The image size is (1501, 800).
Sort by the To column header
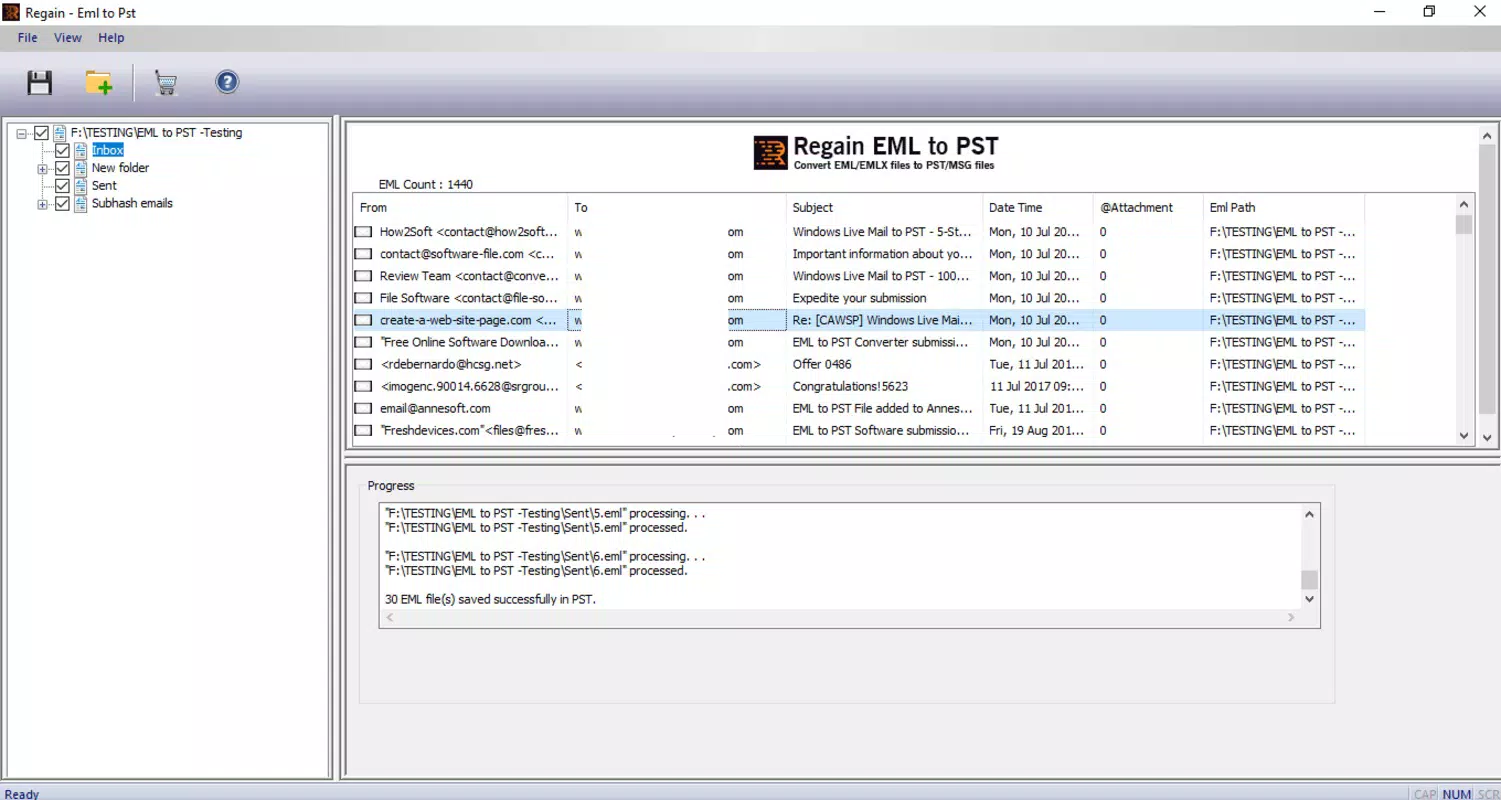[677, 208]
